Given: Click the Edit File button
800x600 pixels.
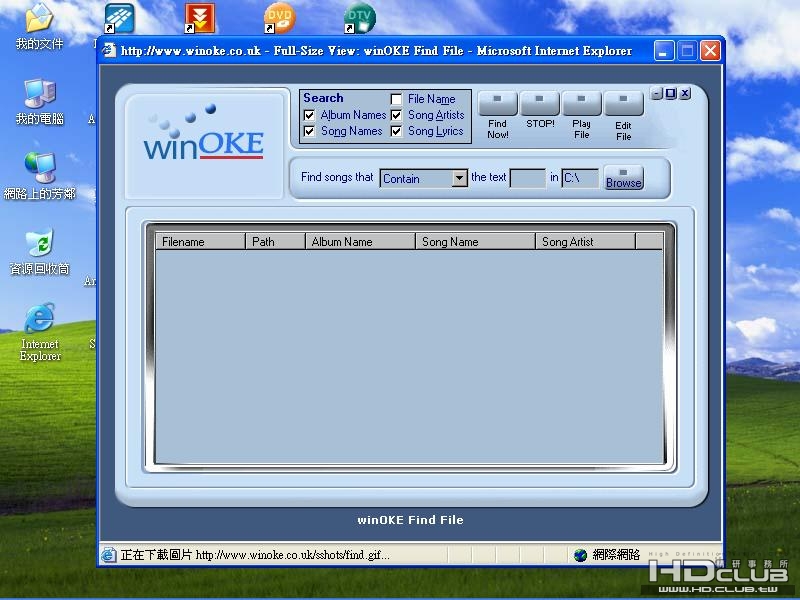Looking at the screenshot, I should click(x=623, y=104).
